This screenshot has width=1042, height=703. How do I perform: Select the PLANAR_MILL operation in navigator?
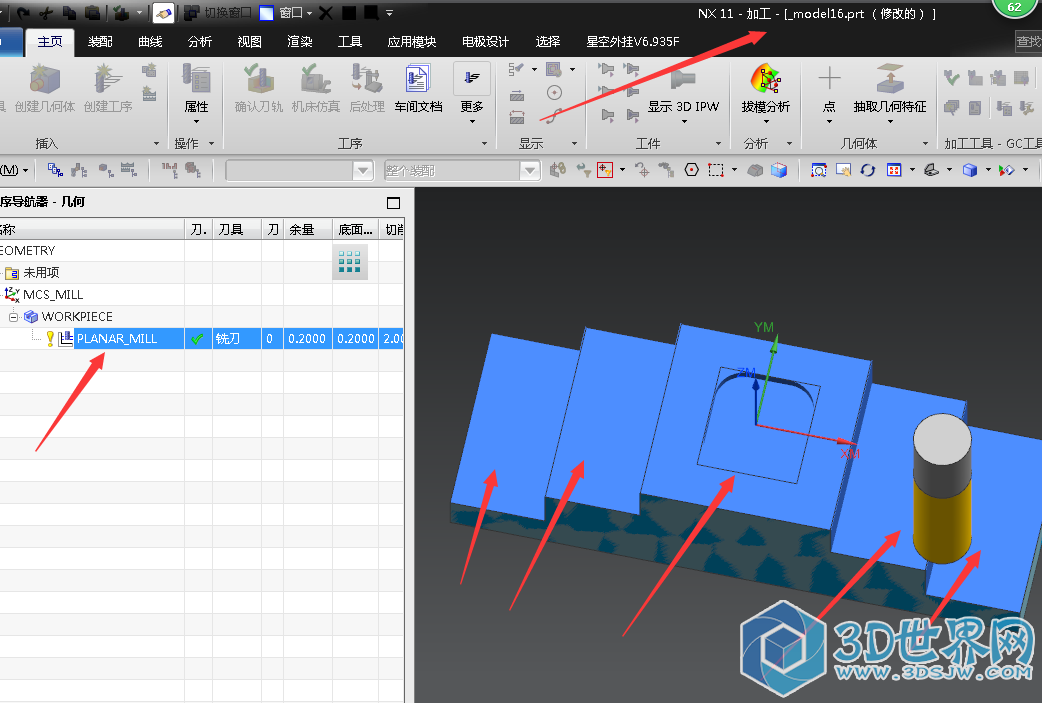[x=117, y=339]
